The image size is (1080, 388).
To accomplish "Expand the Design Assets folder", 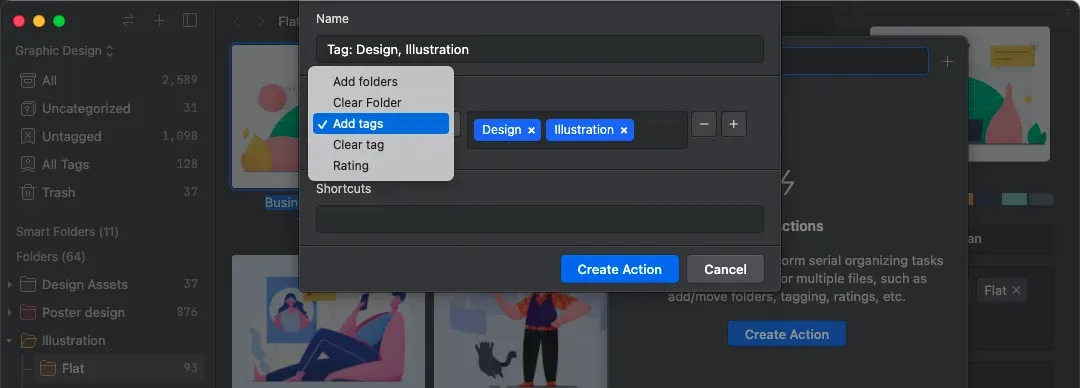I will (9, 285).
